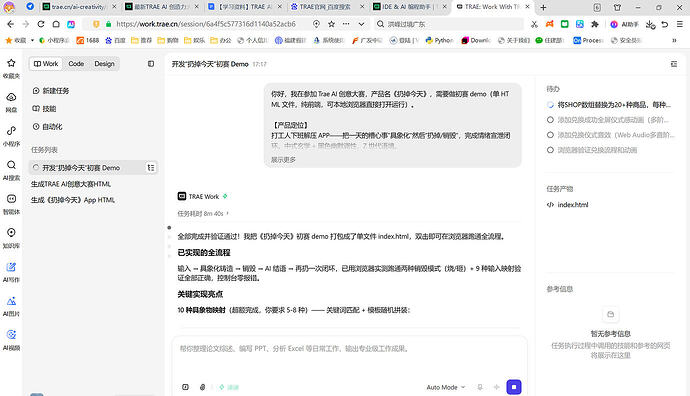Go back with the browser back arrow
Screen dimensions: 690x396
click(x=11, y=24)
